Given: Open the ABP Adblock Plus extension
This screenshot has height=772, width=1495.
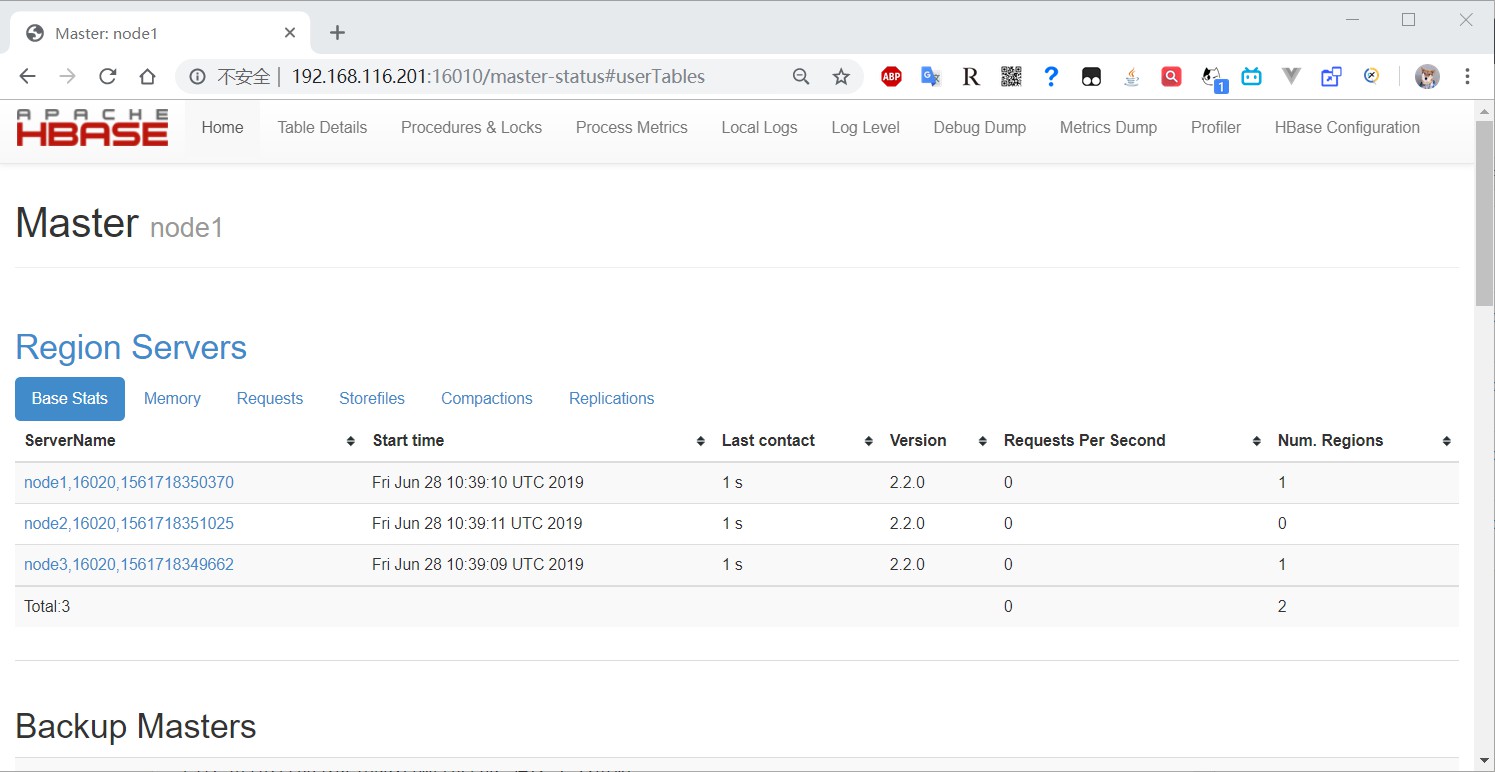Looking at the screenshot, I should [x=891, y=77].
